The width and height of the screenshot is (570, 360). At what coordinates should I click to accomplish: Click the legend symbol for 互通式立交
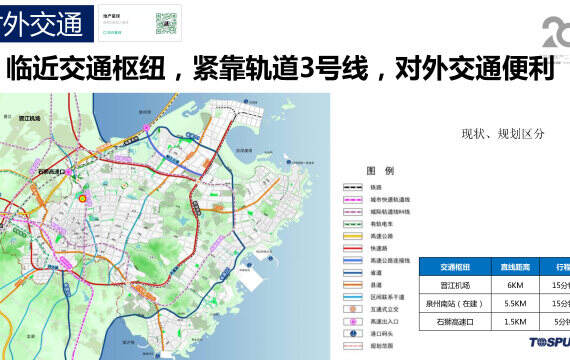[x=353, y=309]
